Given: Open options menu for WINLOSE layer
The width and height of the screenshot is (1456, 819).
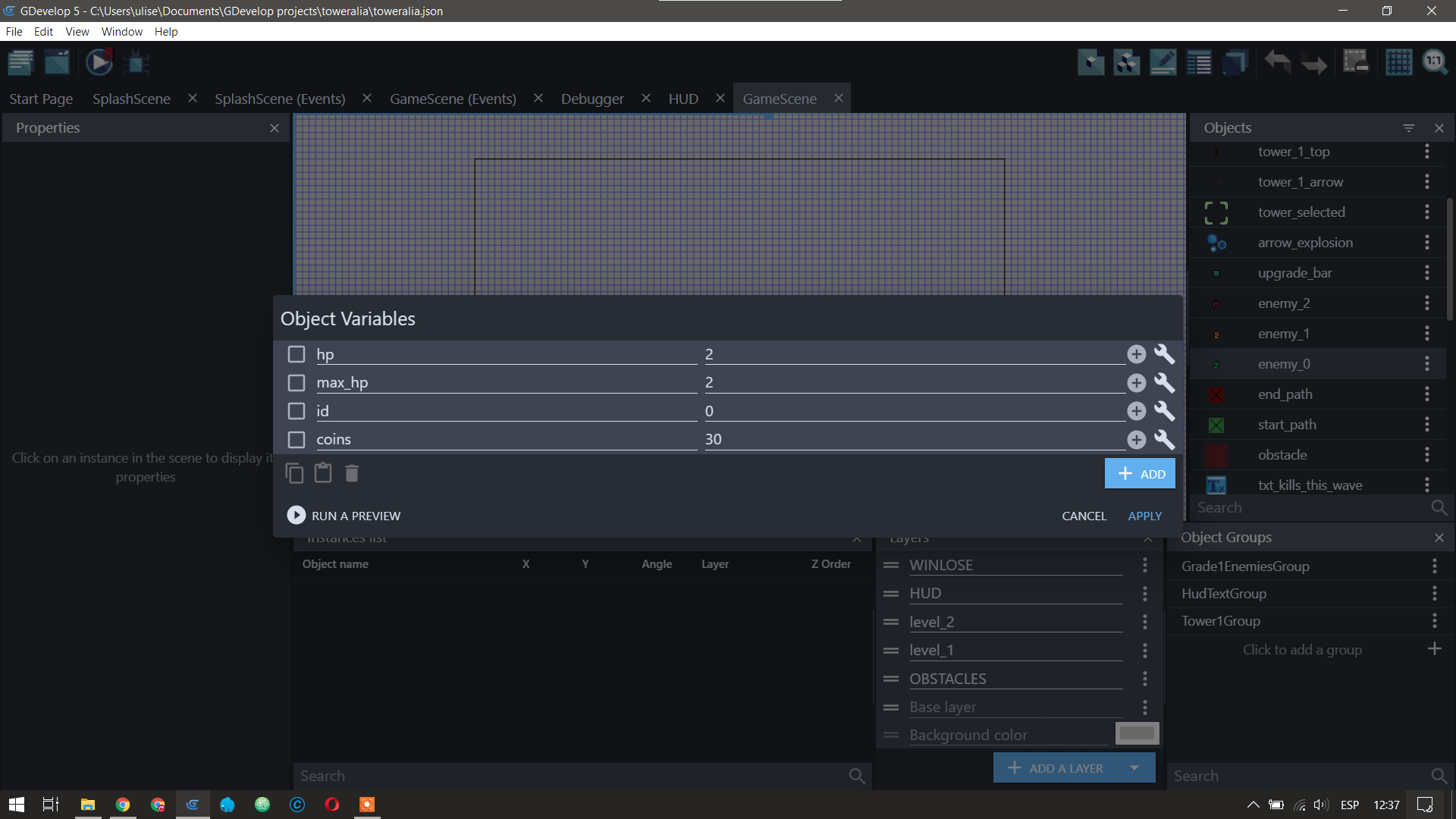Looking at the screenshot, I should [1145, 565].
